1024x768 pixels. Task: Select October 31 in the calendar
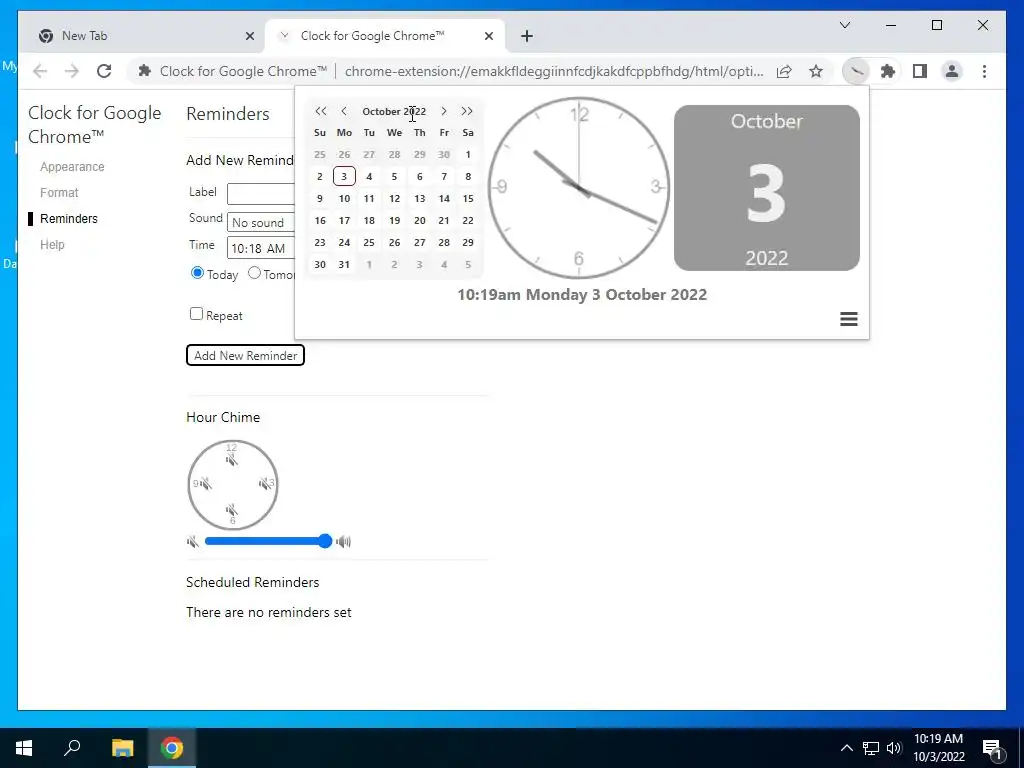(x=344, y=264)
